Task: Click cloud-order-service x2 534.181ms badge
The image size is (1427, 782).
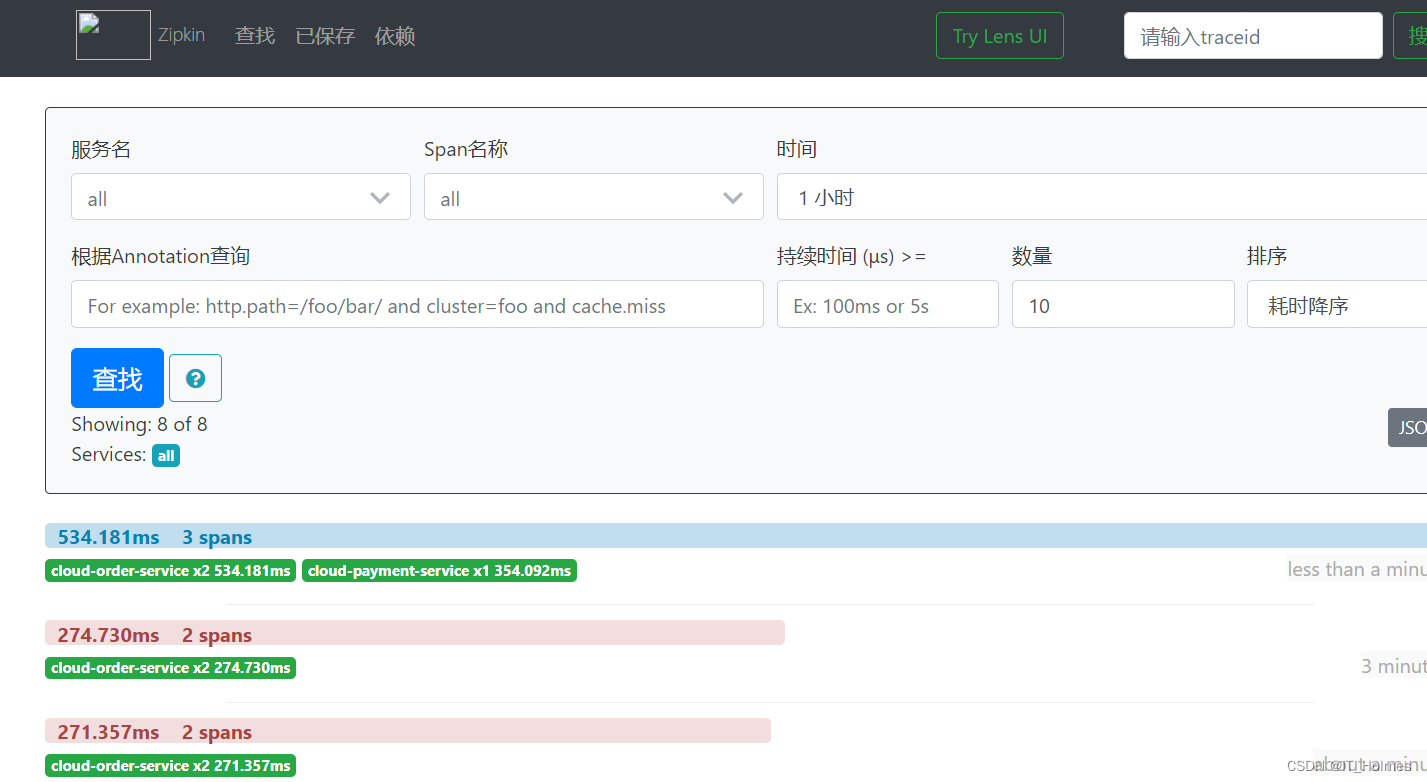Action: (170, 570)
